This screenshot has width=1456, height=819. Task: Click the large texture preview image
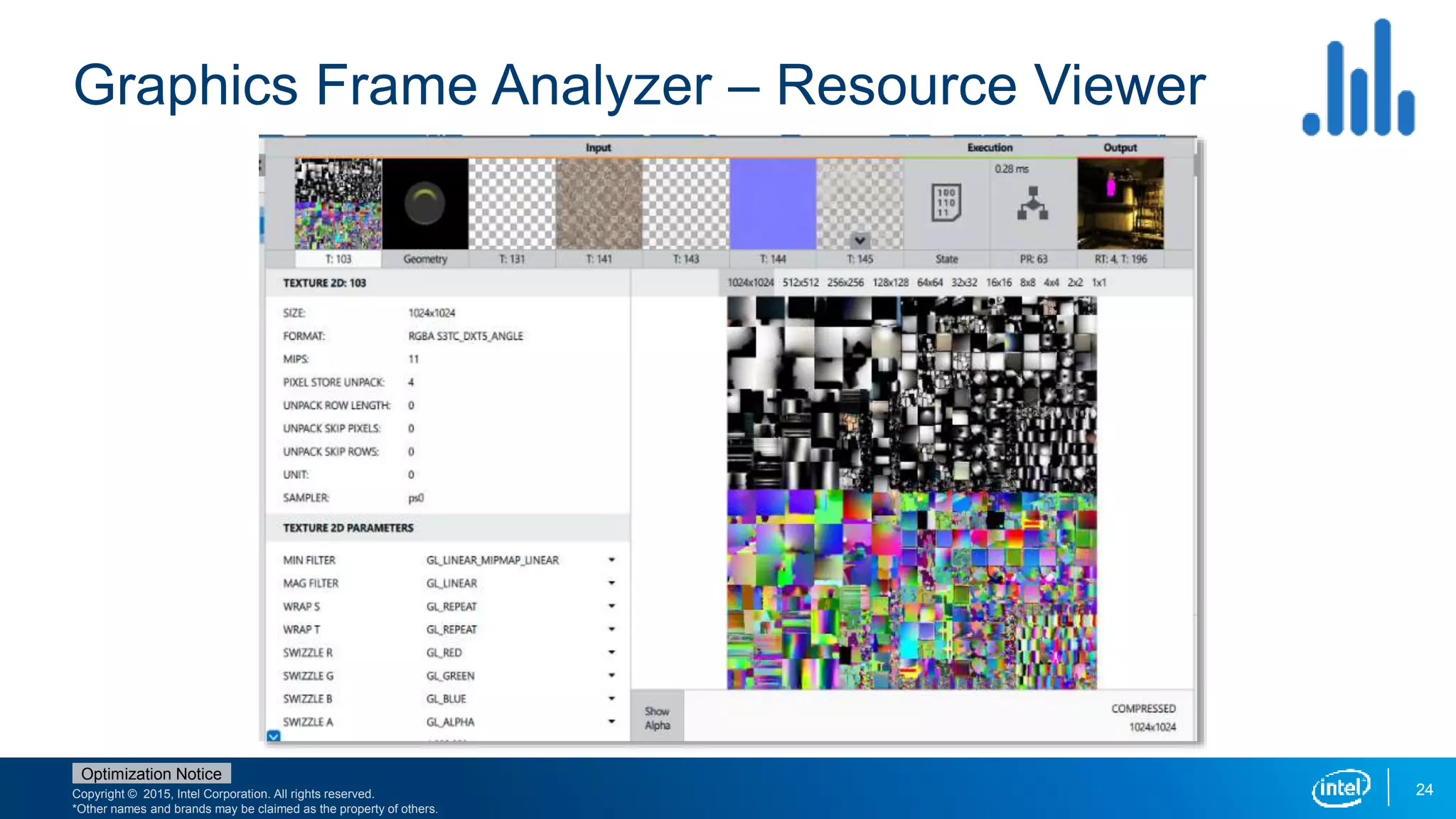[x=912, y=493]
